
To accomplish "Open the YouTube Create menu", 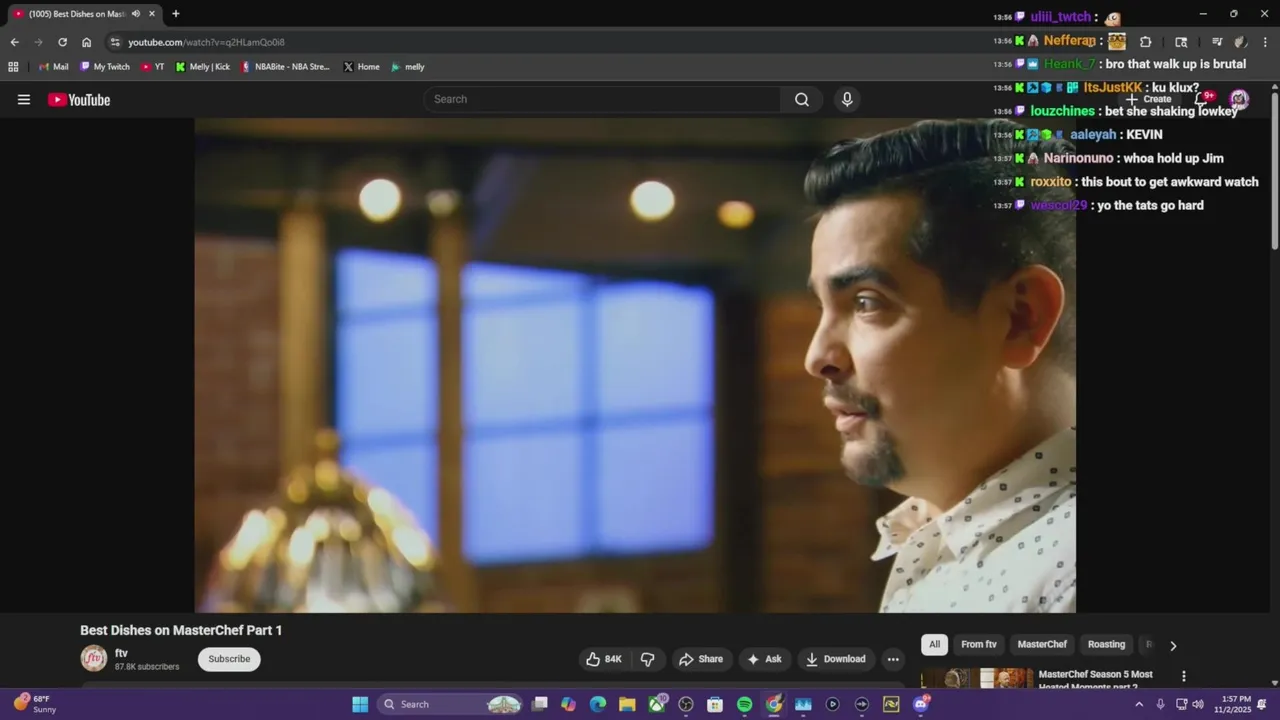I will (x=1149, y=99).
